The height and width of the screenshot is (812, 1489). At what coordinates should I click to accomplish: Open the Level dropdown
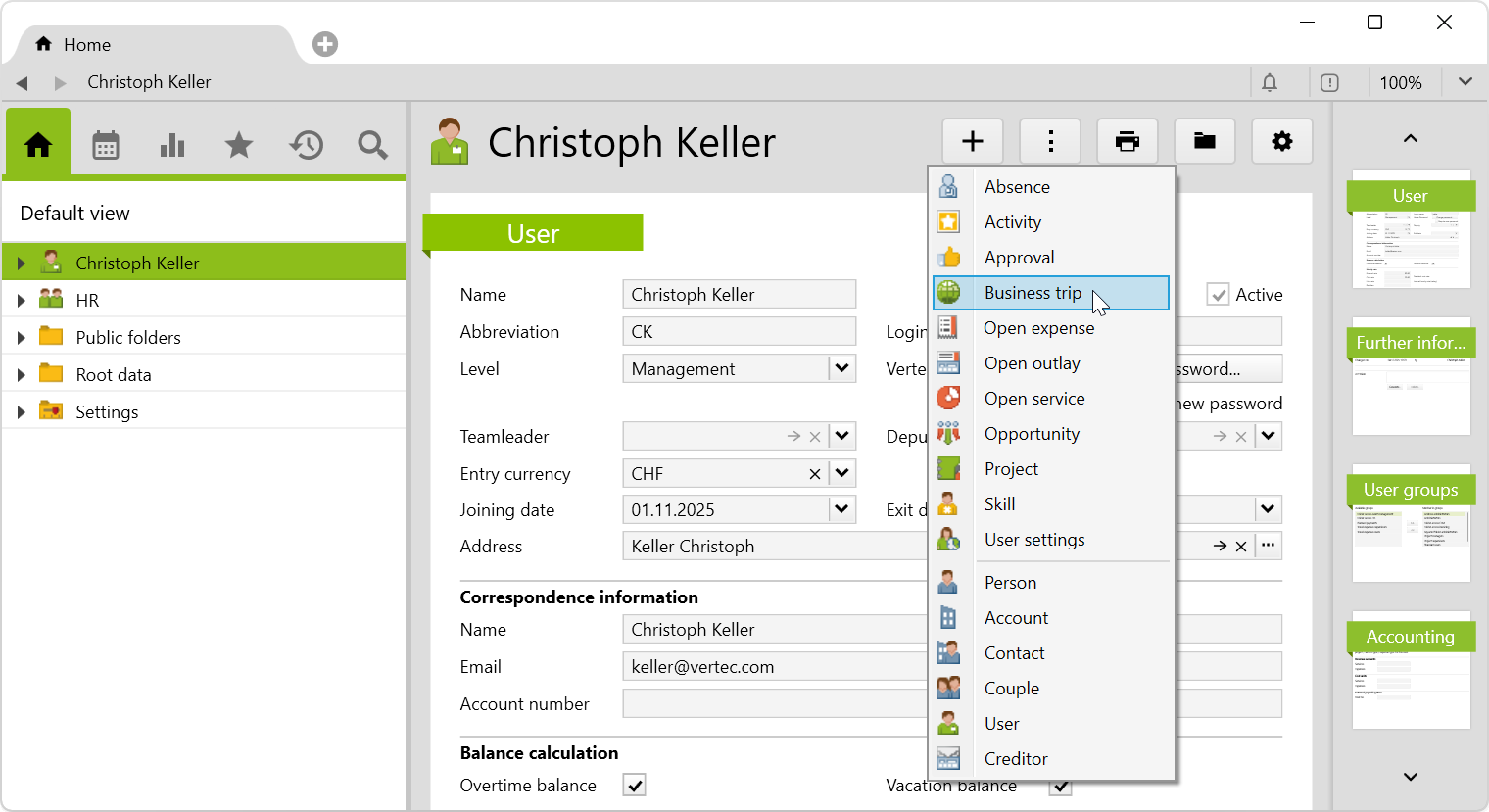pos(841,369)
